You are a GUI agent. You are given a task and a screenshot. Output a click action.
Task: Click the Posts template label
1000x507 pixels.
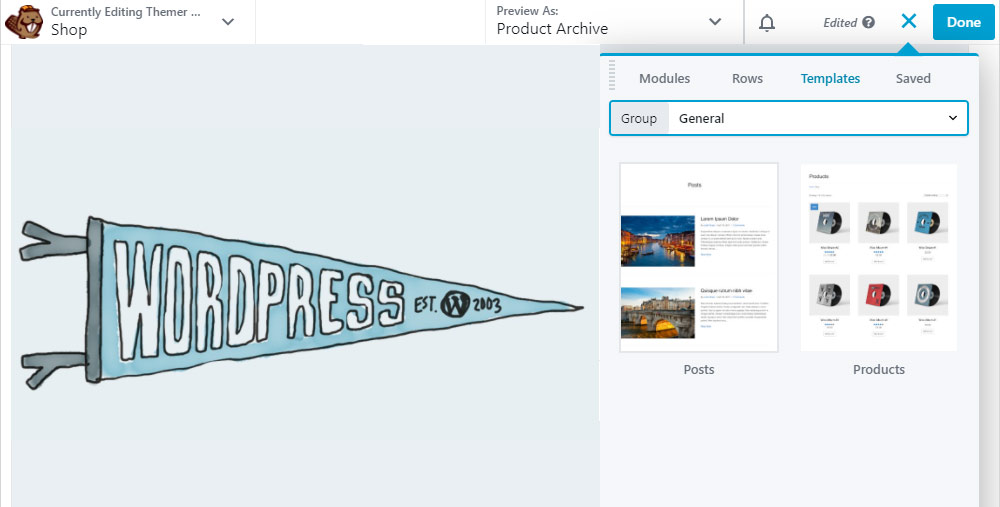coord(699,370)
